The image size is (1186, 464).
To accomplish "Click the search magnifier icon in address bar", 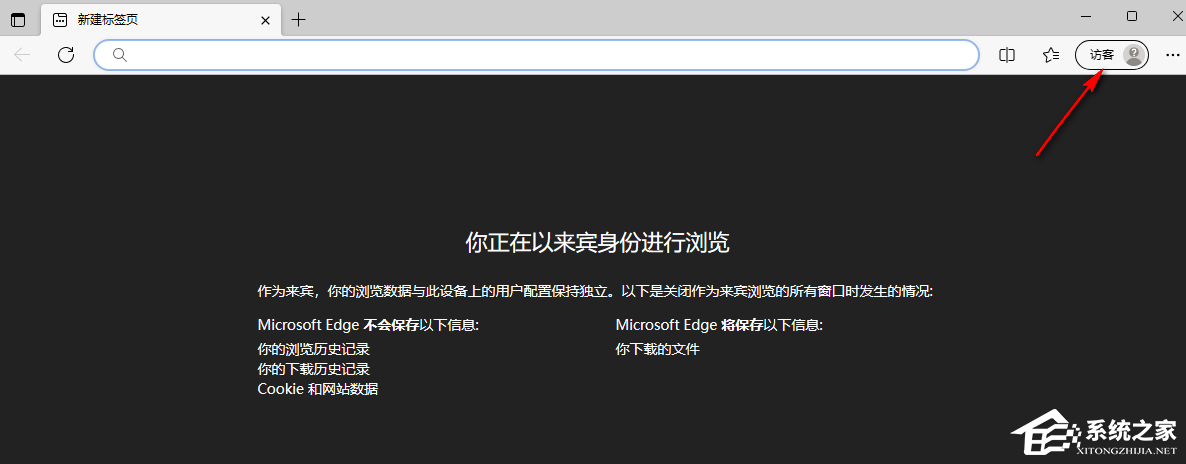I will click(120, 54).
